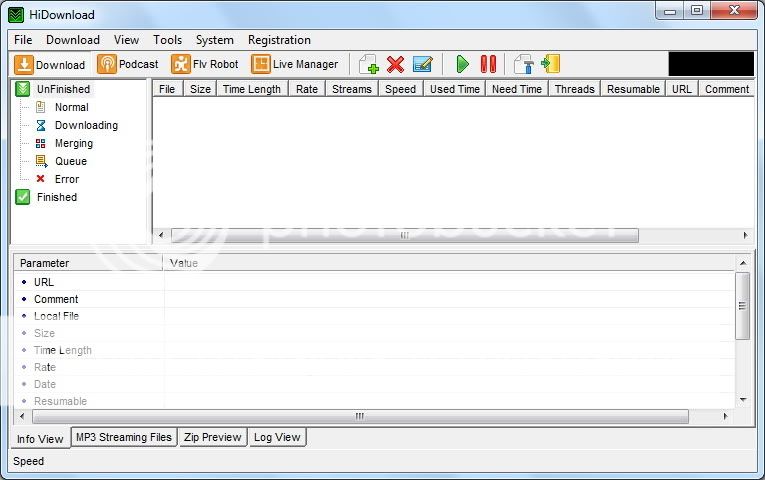765x480 pixels.
Task: Switch to the Zip Preview tab
Action: [213, 437]
